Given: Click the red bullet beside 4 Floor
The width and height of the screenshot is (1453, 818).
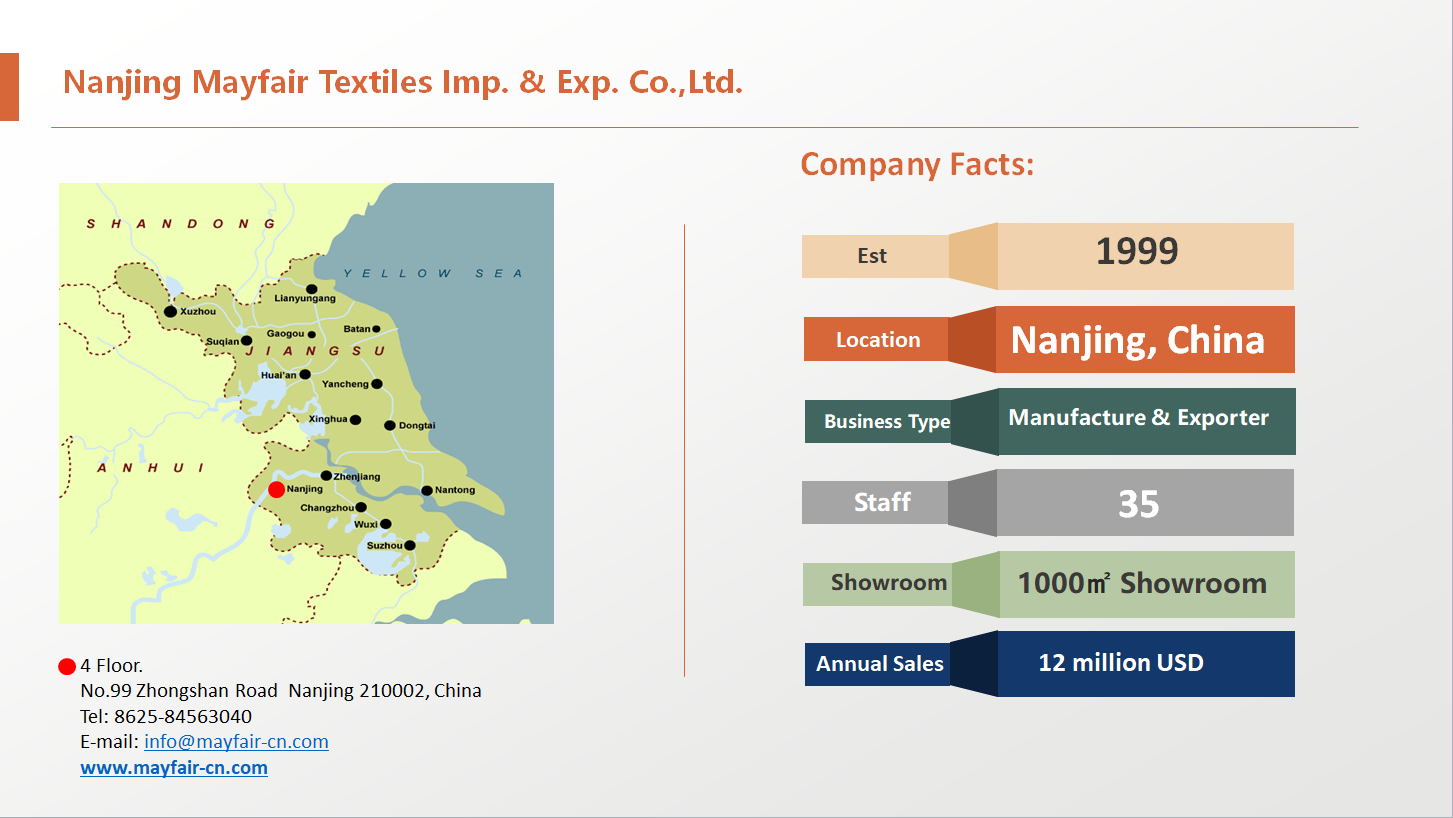Looking at the screenshot, I should pyautogui.click(x=67, y=666).
